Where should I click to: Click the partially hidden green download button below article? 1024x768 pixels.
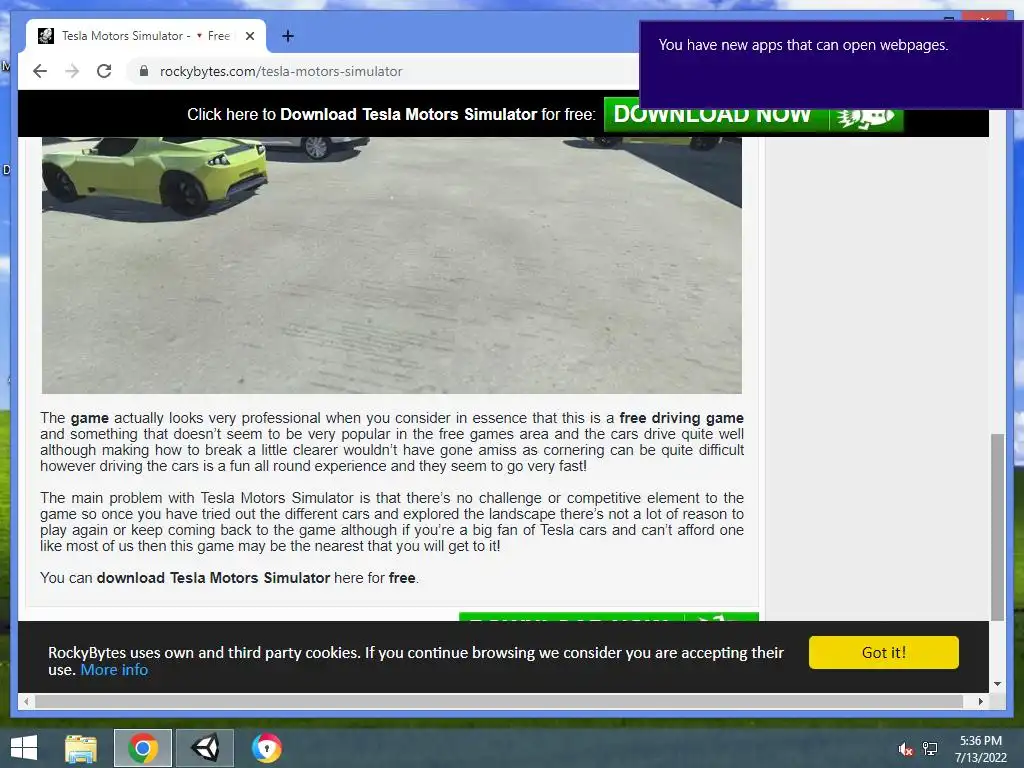coord(609,617)
